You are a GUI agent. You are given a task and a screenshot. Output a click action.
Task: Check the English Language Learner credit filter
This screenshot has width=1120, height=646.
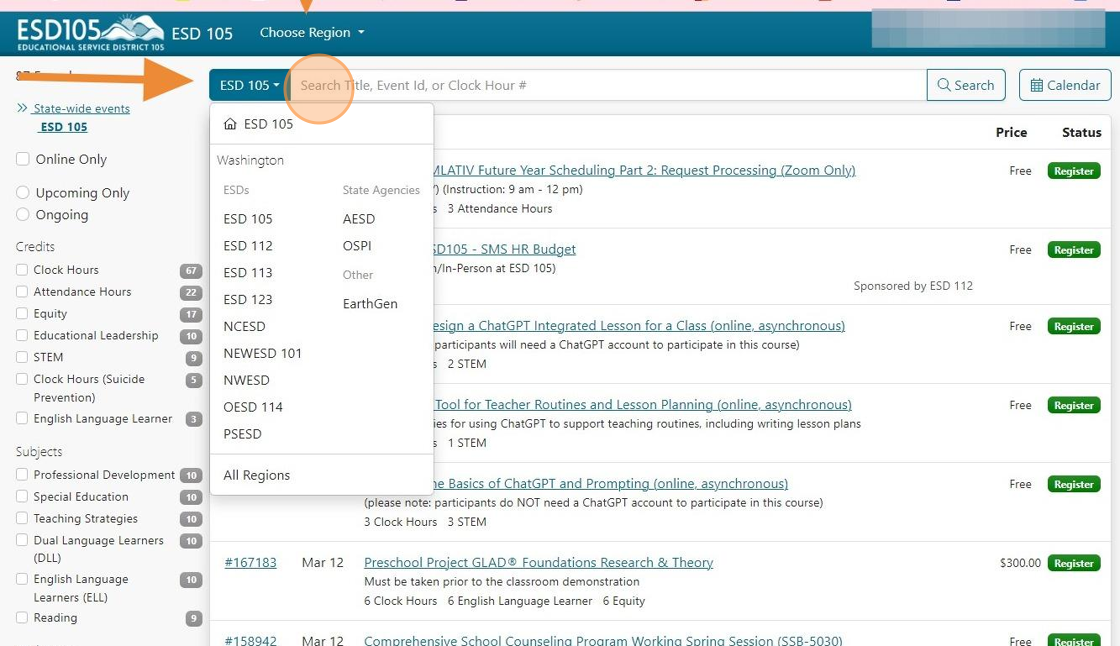click(22, 418)
